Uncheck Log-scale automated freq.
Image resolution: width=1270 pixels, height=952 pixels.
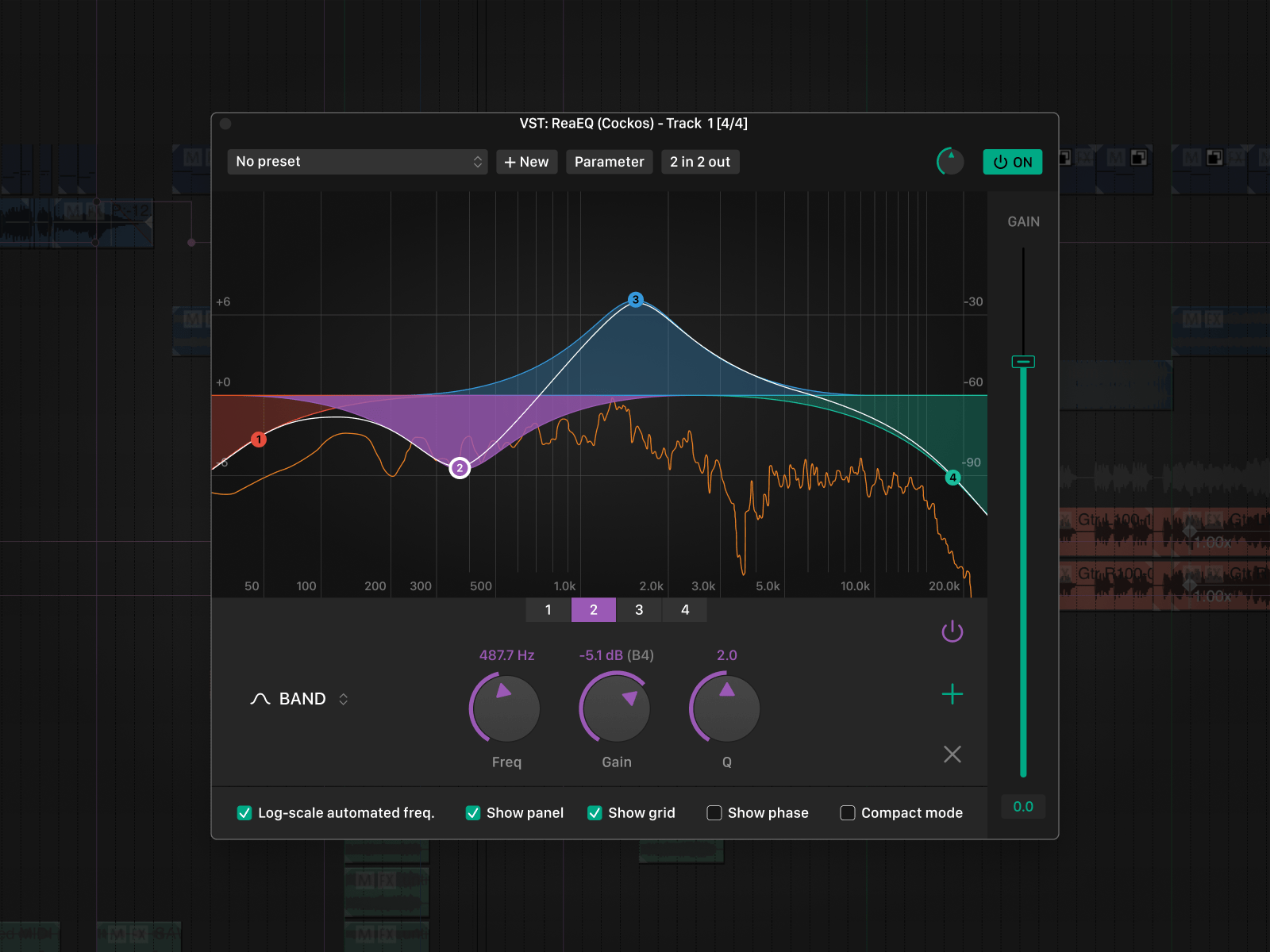(x=244, y=812)
